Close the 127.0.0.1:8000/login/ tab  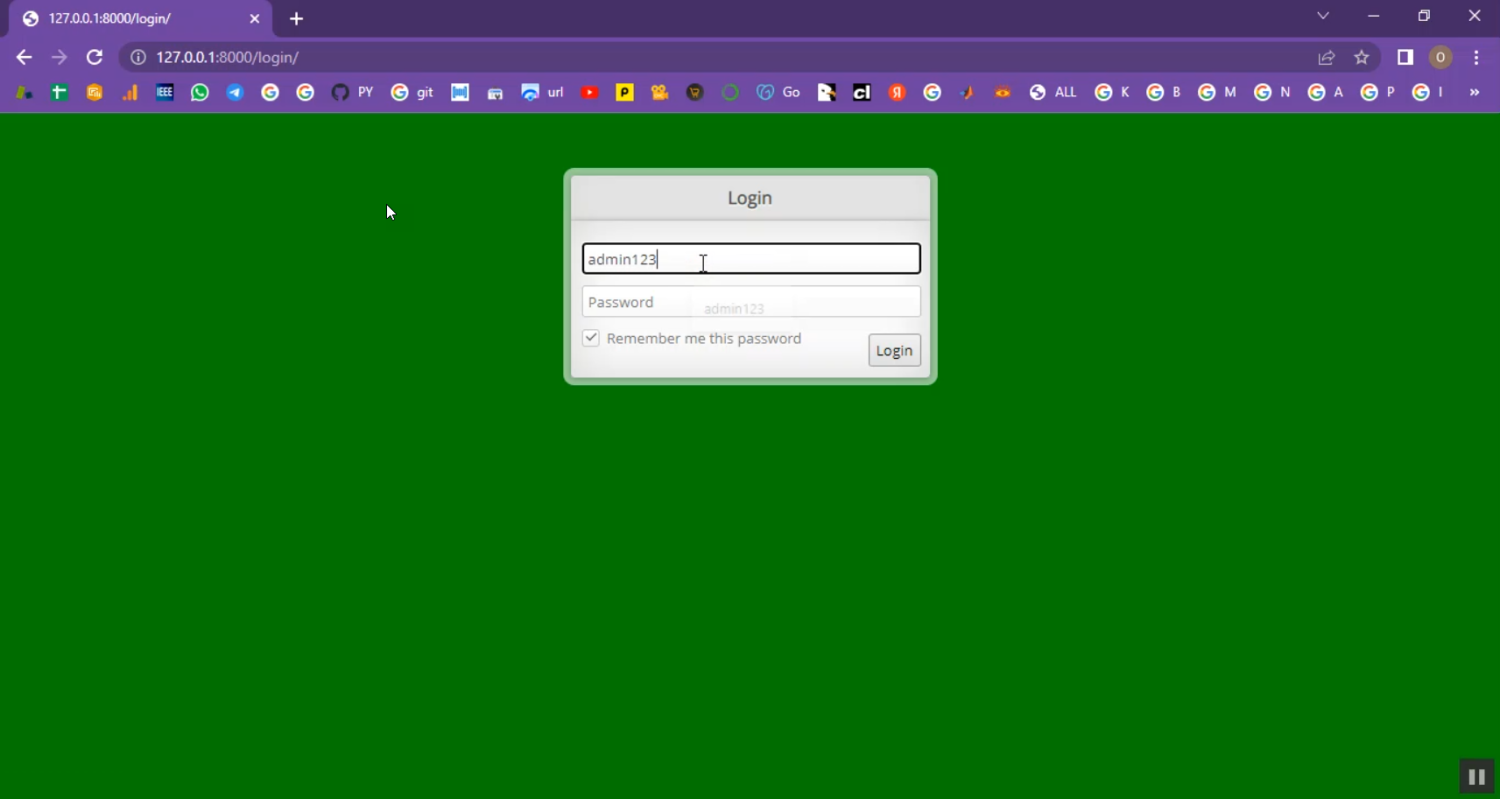(x=254, y=19)
